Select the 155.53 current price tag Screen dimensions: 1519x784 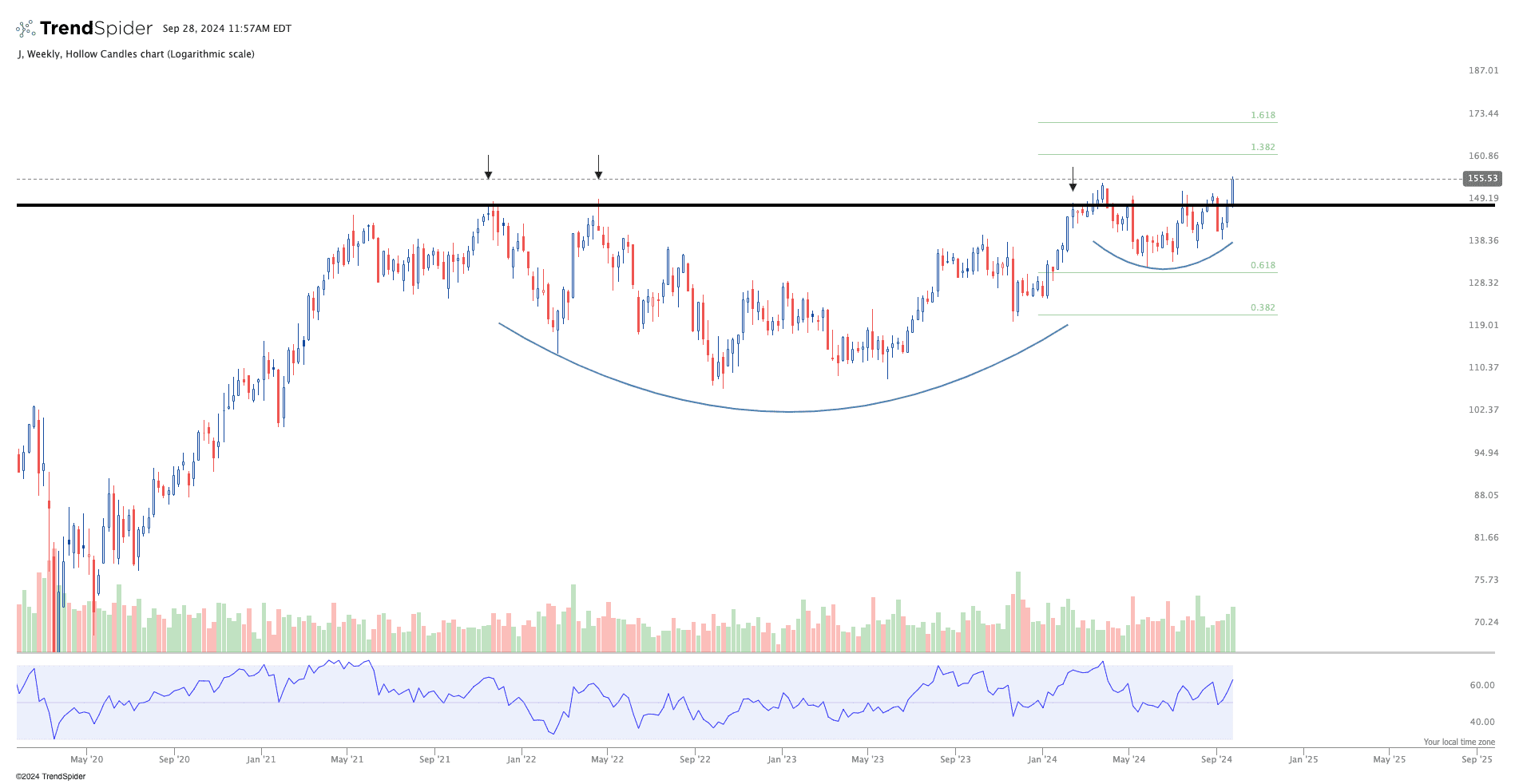[1481, 179]
